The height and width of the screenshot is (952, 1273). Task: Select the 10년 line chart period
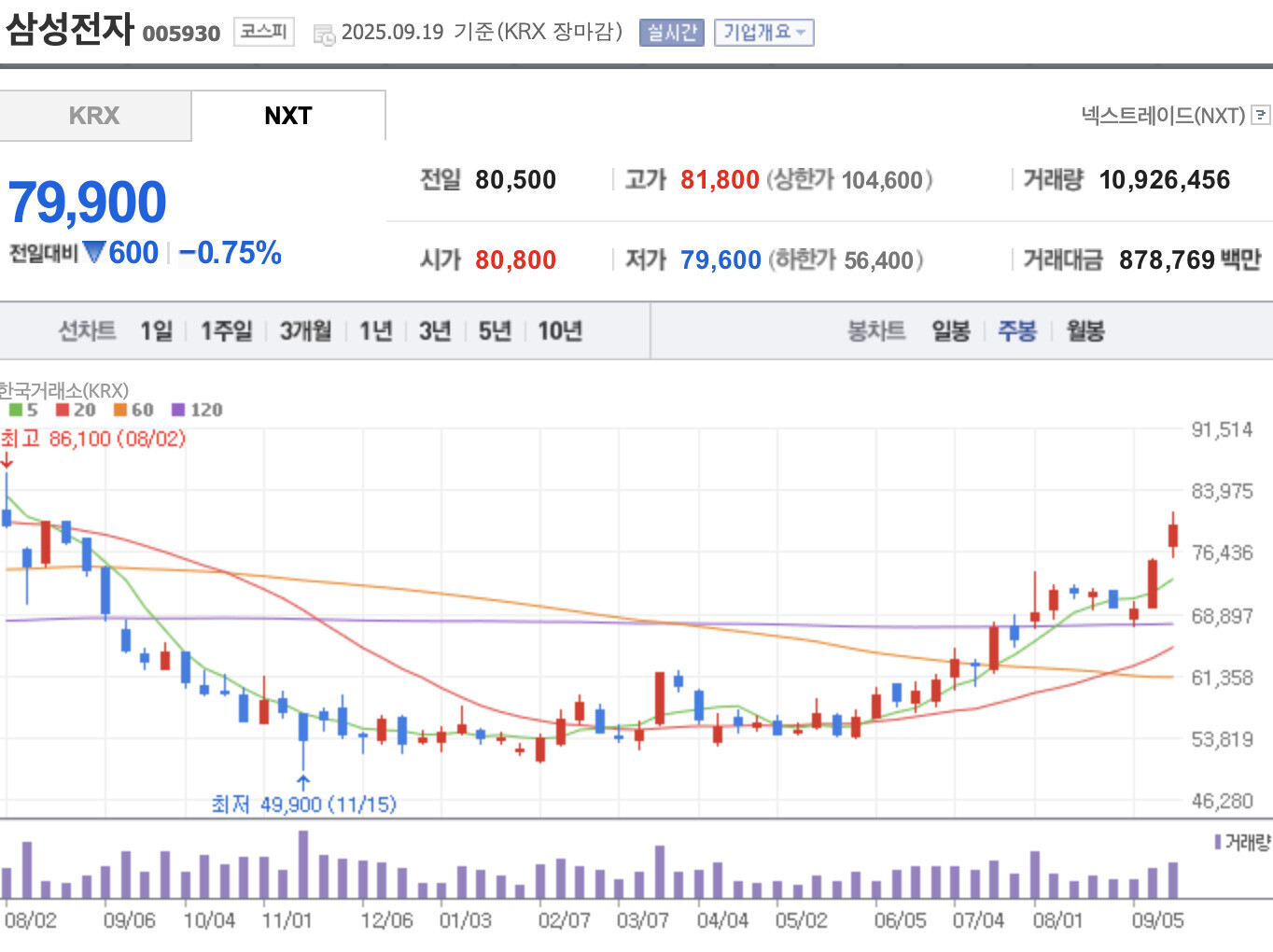(x=560, y=331)
